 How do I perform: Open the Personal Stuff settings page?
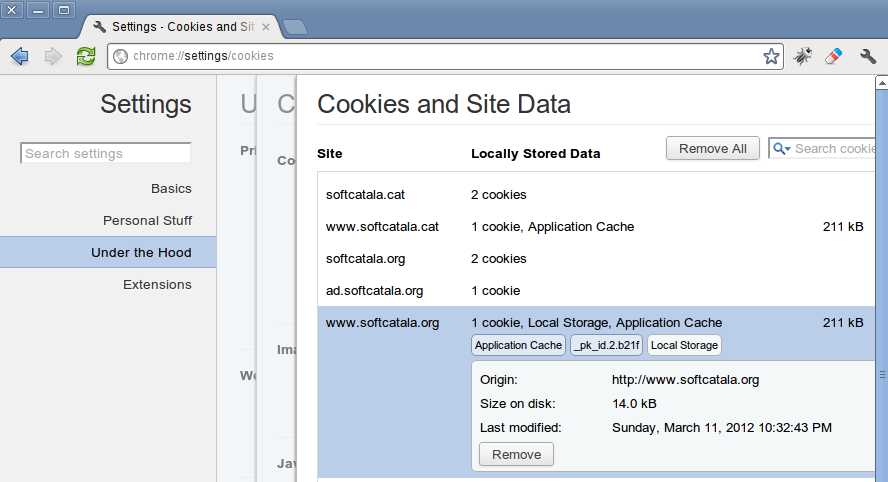[147, 220]
